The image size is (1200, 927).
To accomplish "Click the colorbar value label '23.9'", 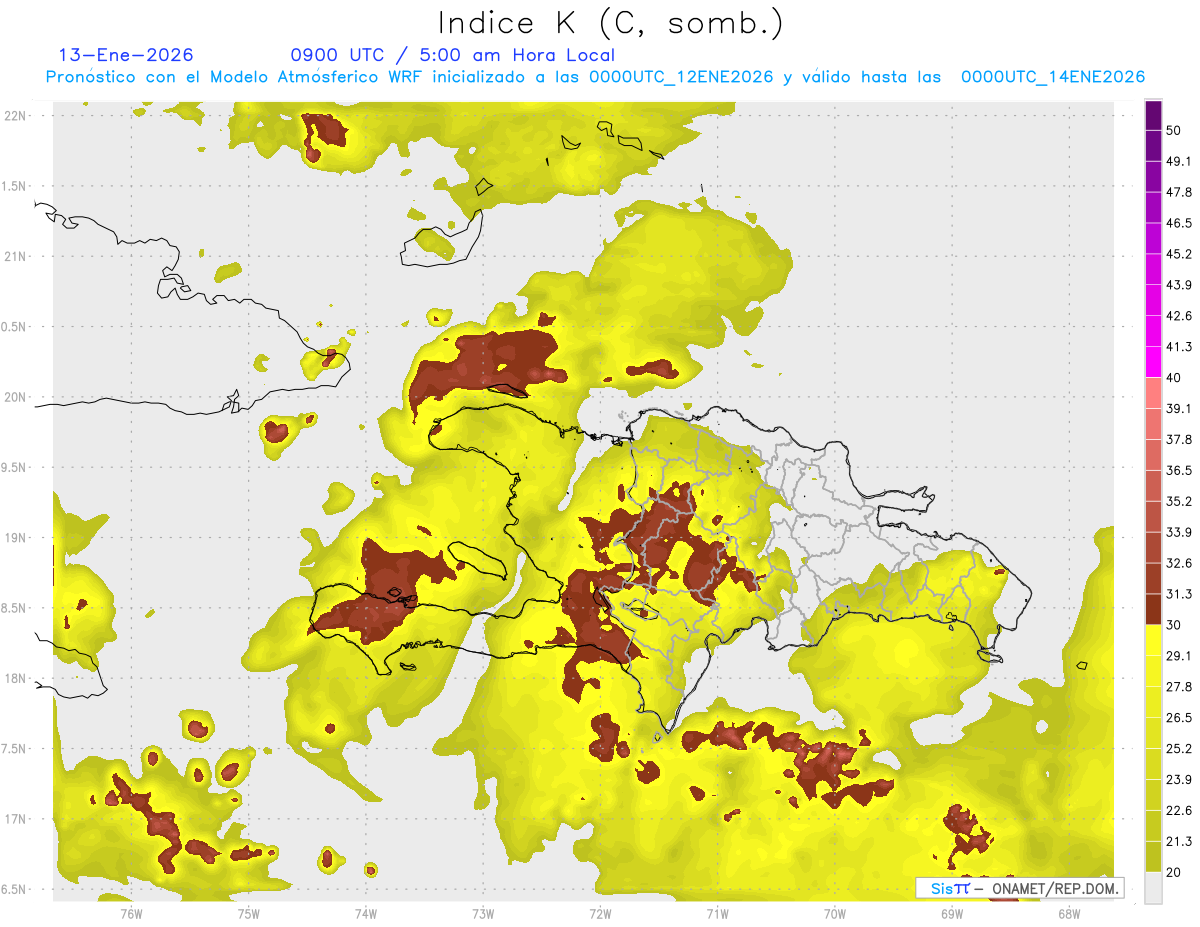I will click(x=1179, y=780).
